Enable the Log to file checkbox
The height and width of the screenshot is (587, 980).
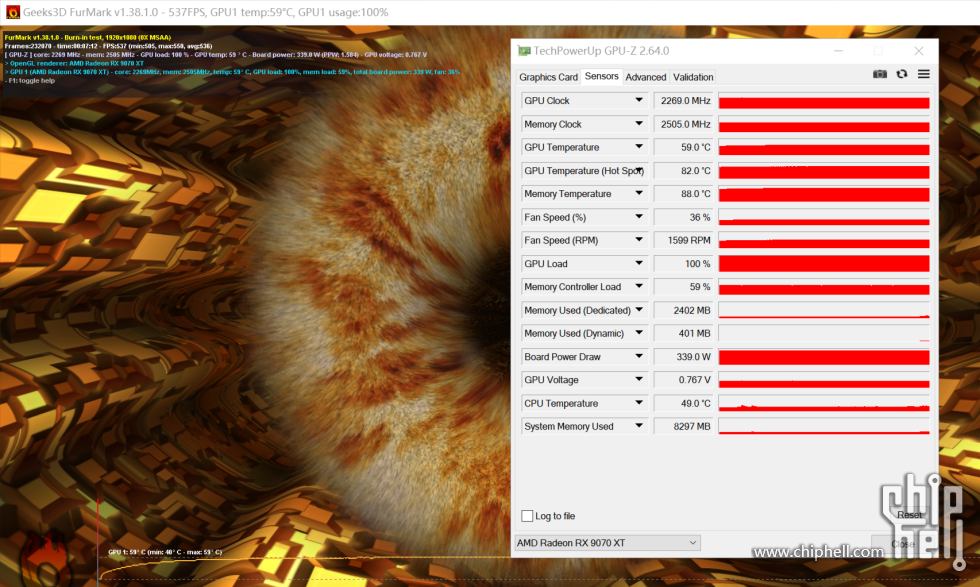point(527,516)
